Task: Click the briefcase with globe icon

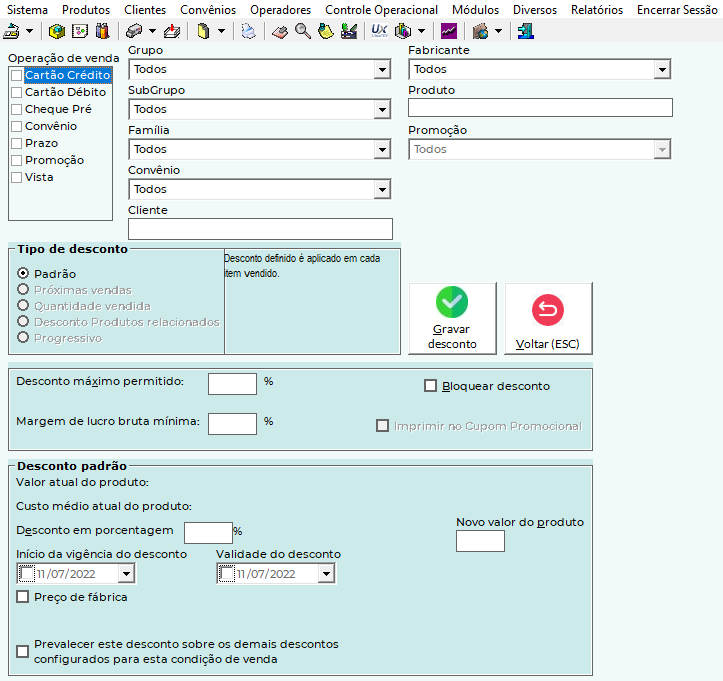Action: click(480, 31)
